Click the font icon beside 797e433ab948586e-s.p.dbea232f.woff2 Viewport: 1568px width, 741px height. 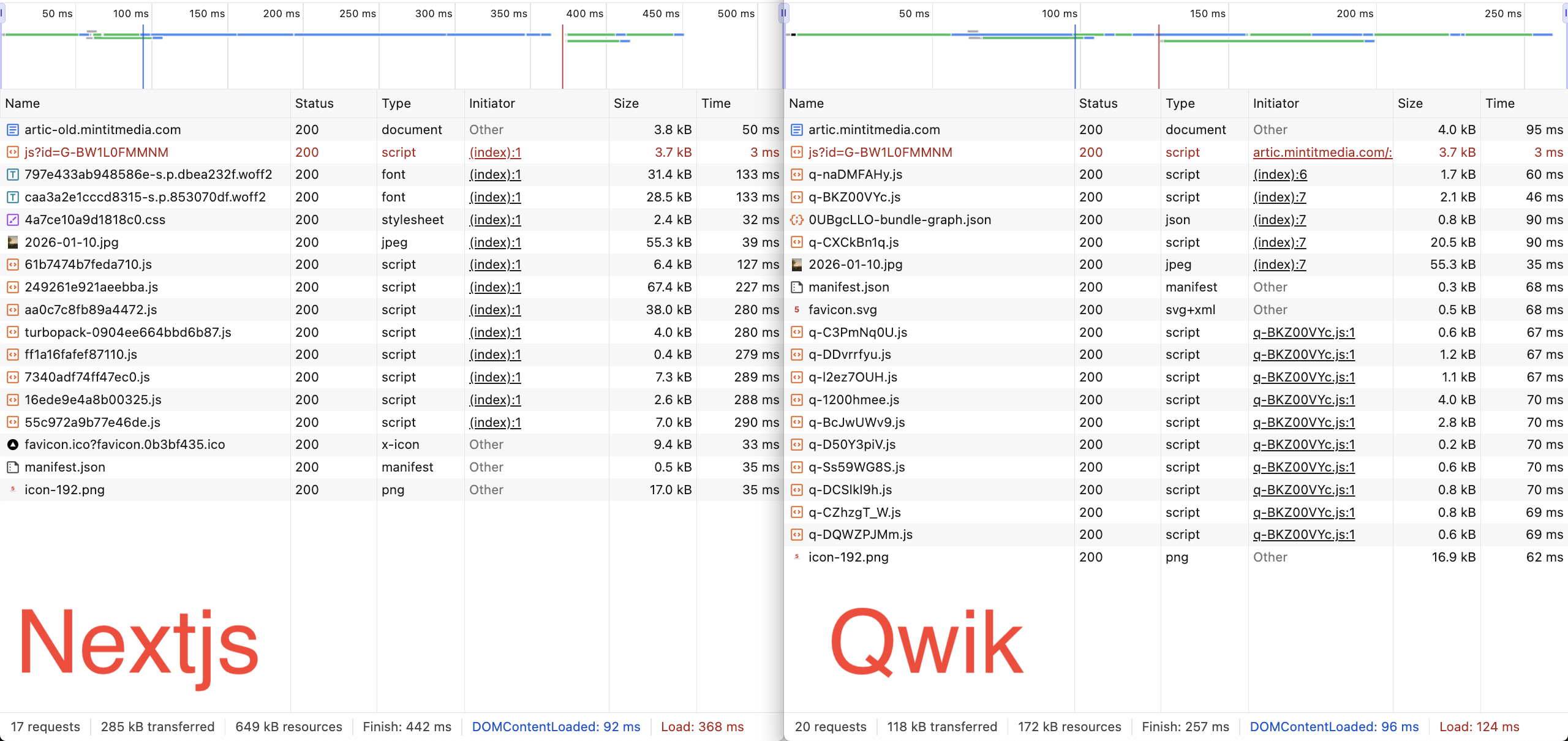tap(12, 175)
